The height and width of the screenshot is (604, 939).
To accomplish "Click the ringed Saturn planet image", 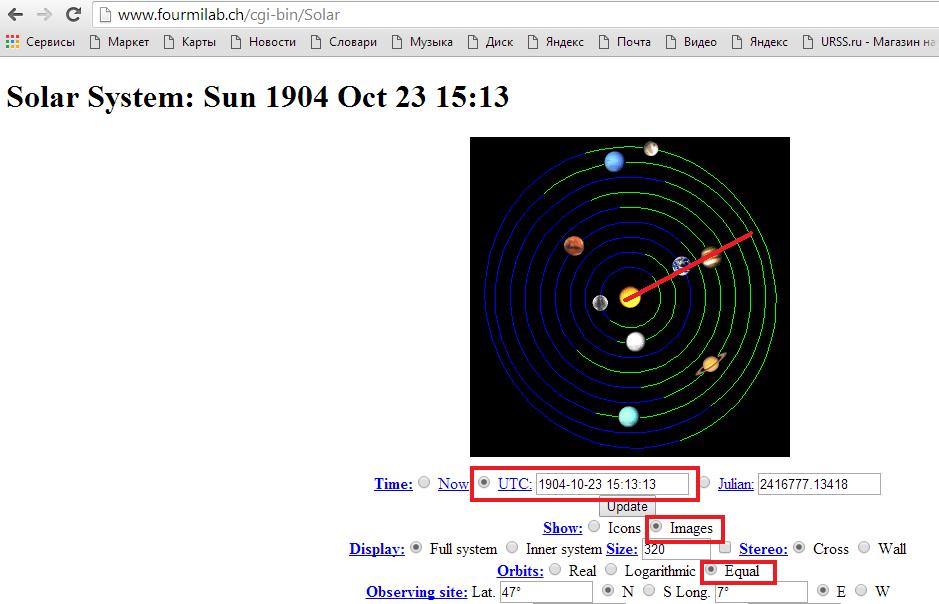I will 712,365.
